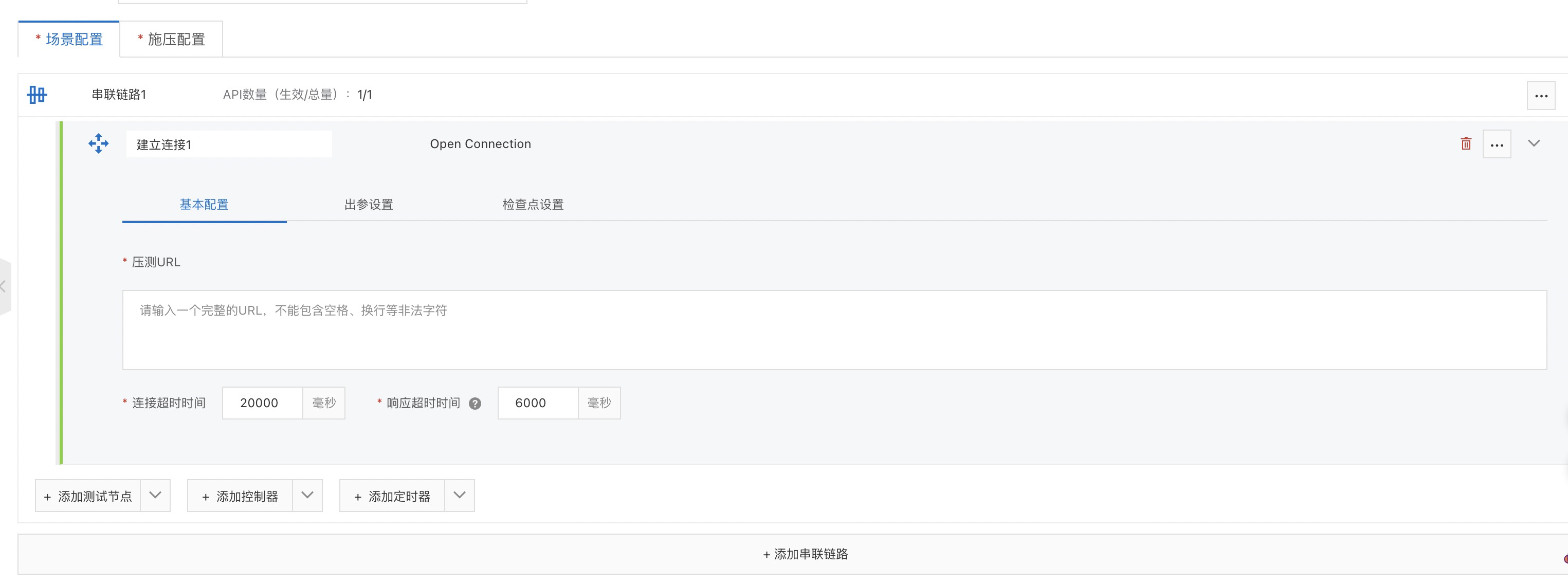Screen dimensions: 1568x584
Task: Open dropdown arrow next to 添加控制器
Action: [x=307, y=495]
